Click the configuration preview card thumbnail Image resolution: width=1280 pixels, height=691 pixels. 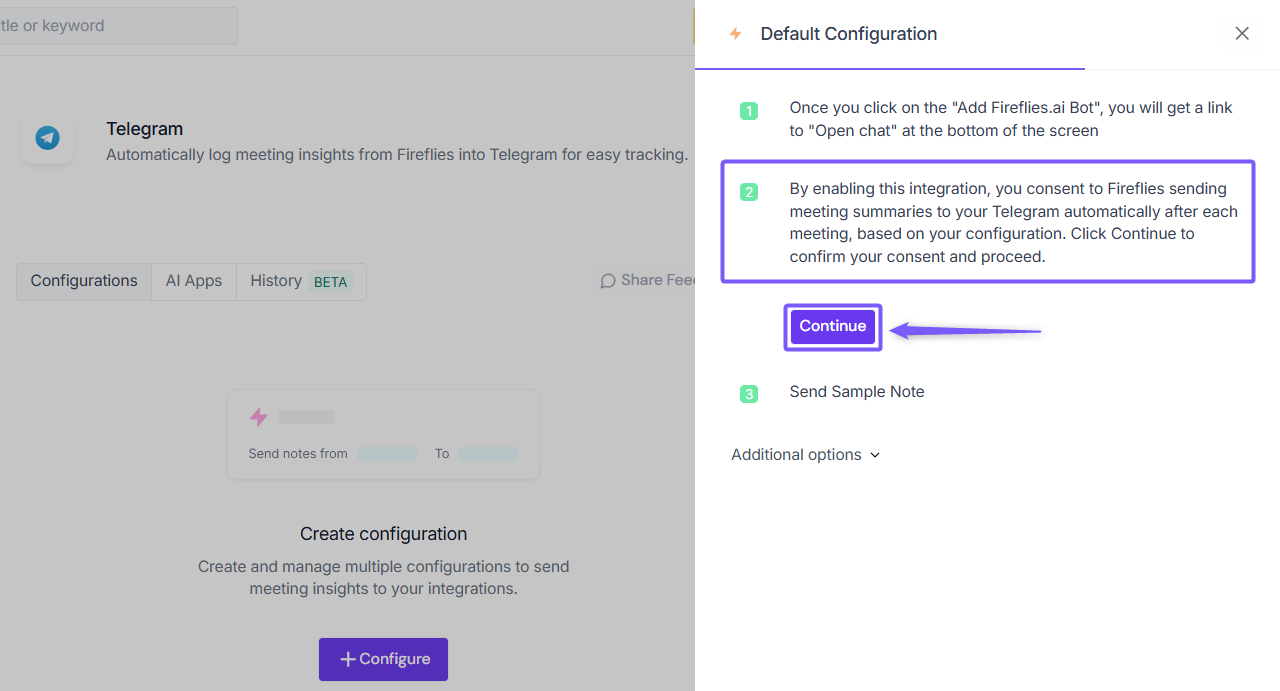[x=383, y=434]
